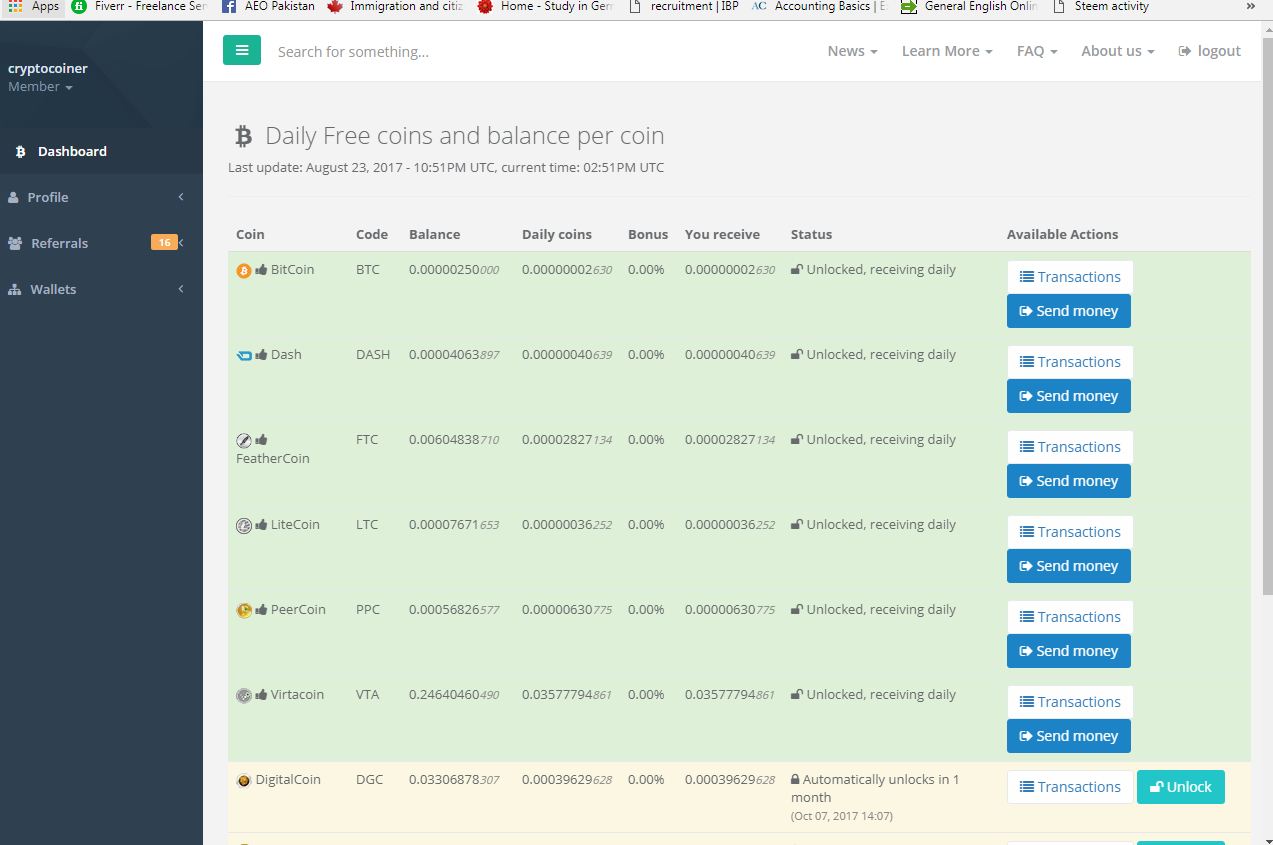1273x845 pixels.
Task: Click the locked padlock icon in DigitalCoin status
Action: point(795,779)
